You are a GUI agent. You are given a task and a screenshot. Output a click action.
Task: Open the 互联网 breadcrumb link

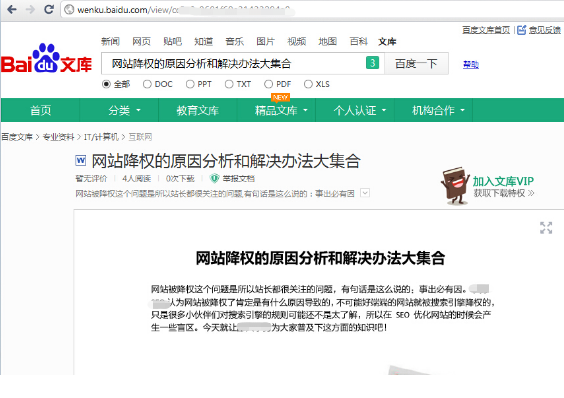[x=140, y=137]
